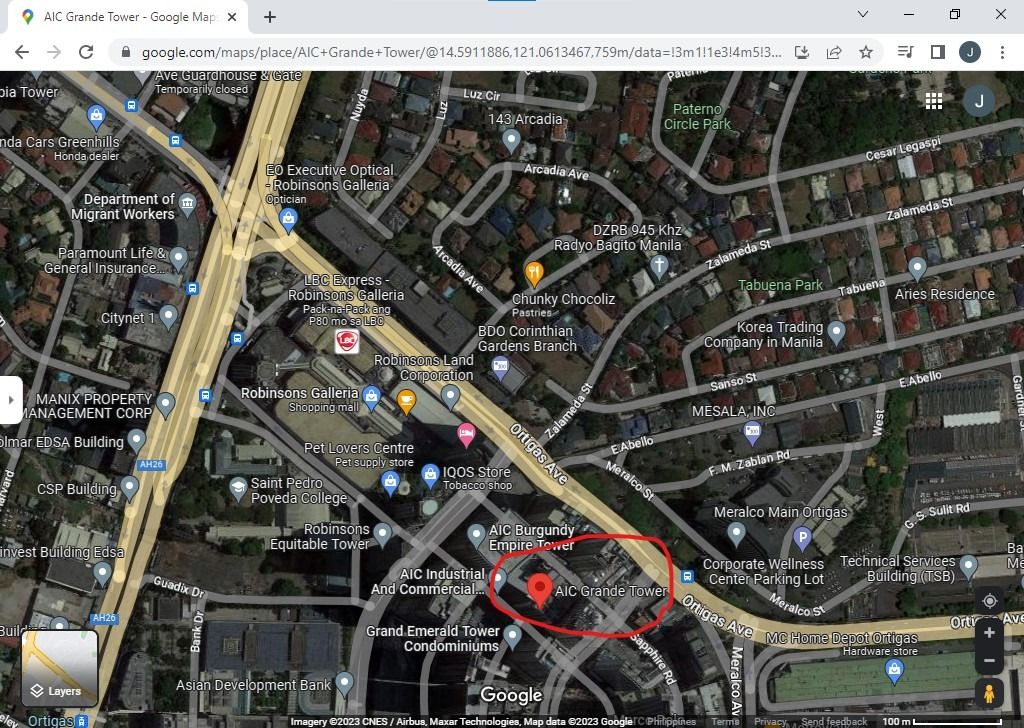
Task: Click the show-your-location target icon
Action: pyautogui.click(x=988, y=600)
